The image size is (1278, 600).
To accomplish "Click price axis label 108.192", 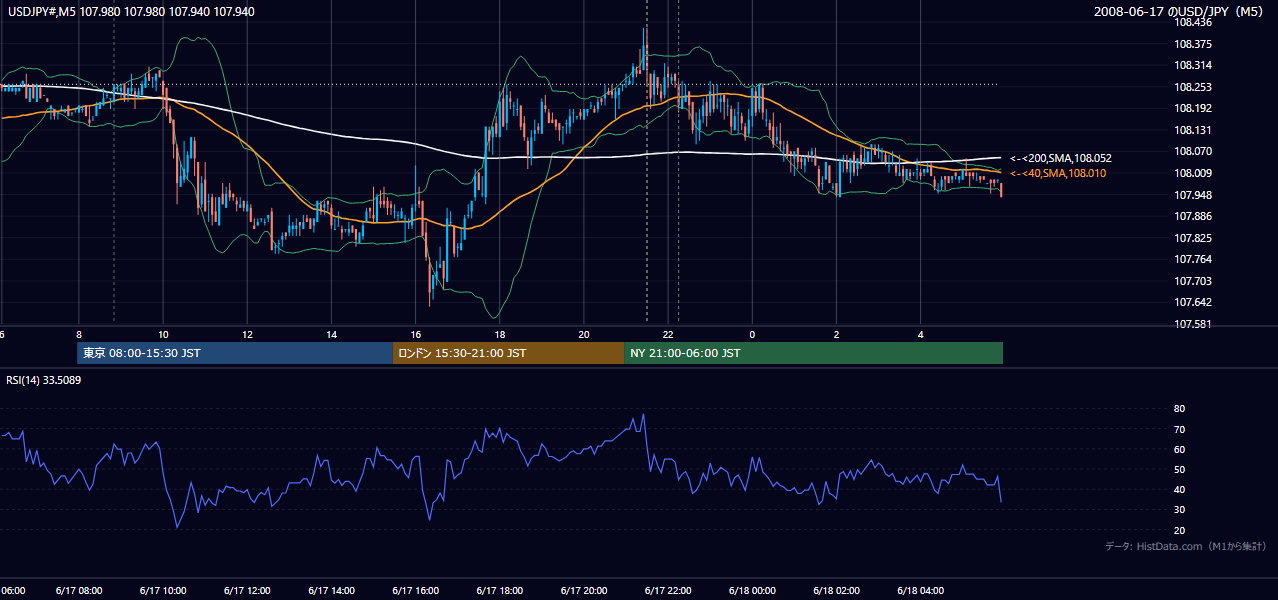I will click(x=1193, y=108).
